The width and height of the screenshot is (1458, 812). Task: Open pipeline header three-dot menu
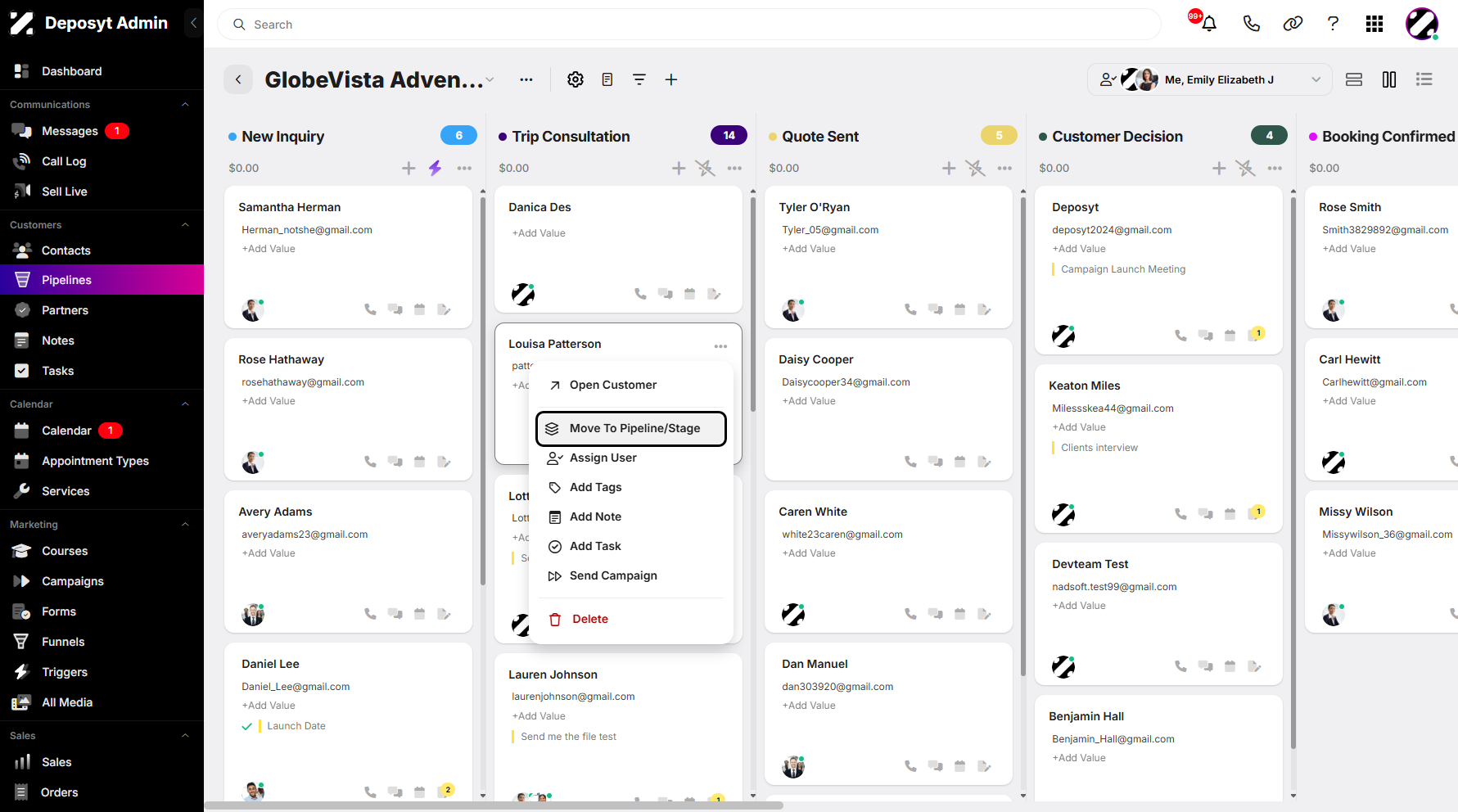point(526,79)
